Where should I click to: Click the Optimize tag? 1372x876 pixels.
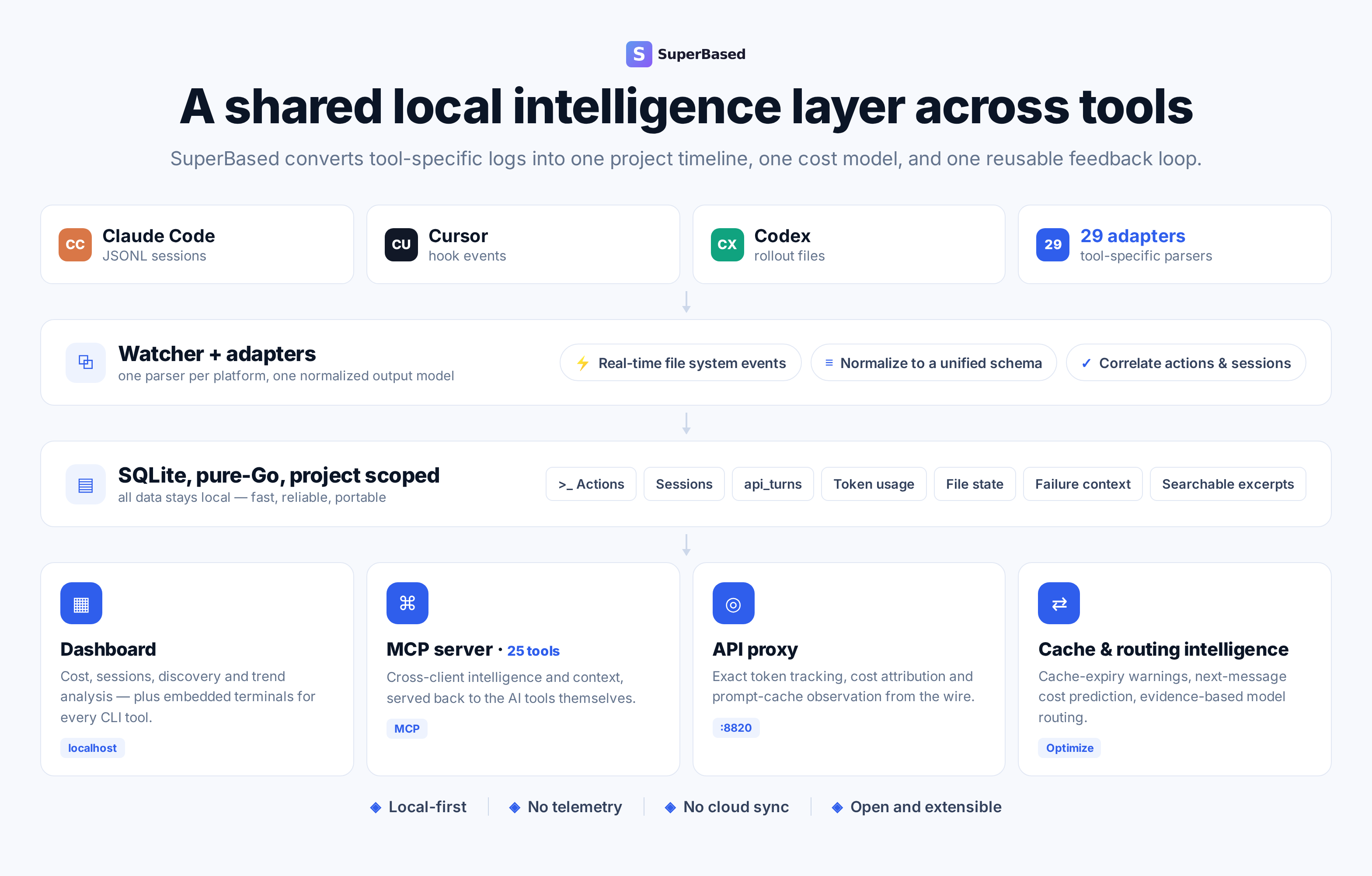click(1069, 748)
